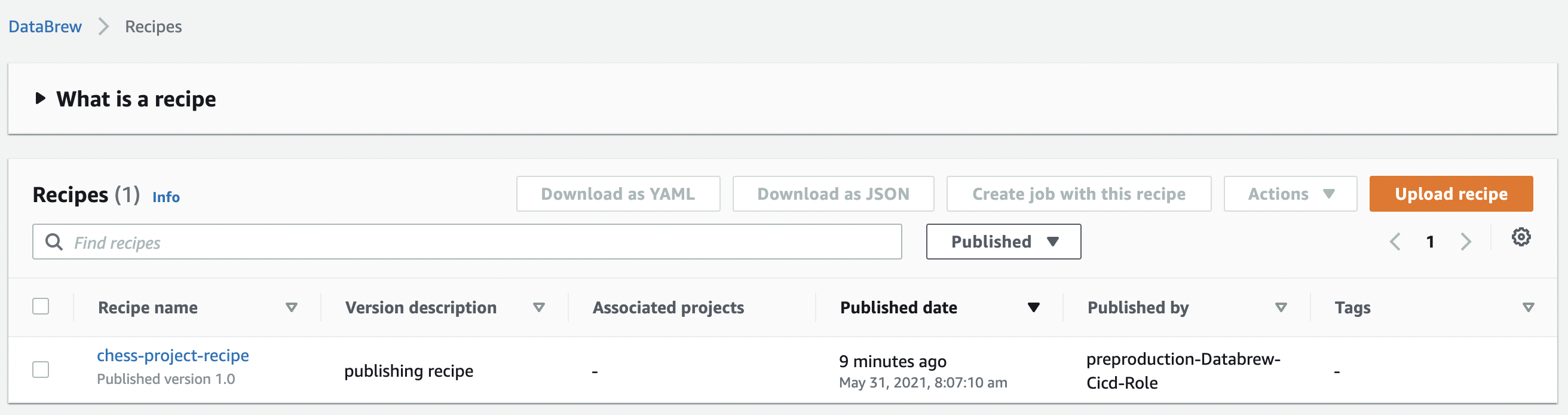
Task: Expand the What is a recipe section
Action: pos(41,99)
